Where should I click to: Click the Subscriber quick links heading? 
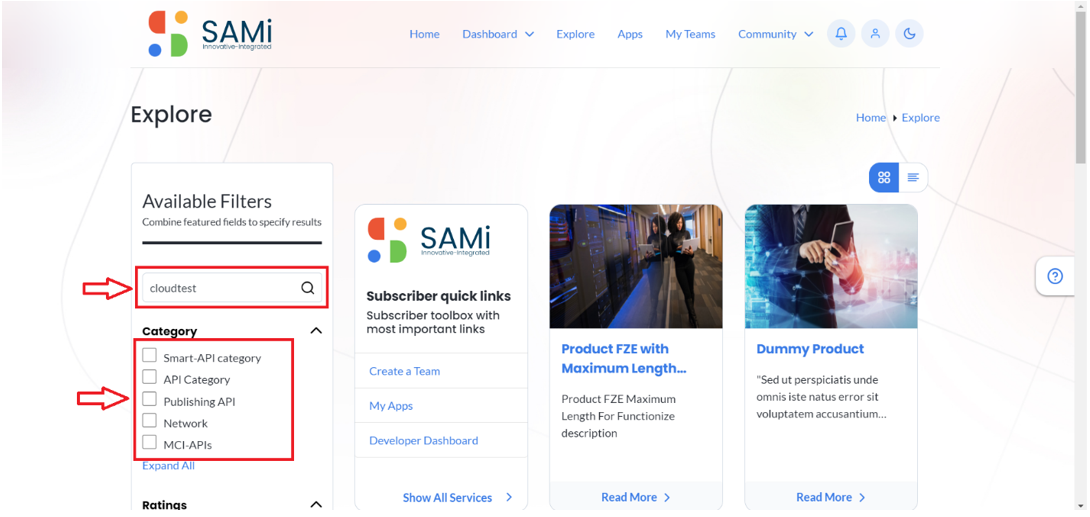(x=439, y=296)
